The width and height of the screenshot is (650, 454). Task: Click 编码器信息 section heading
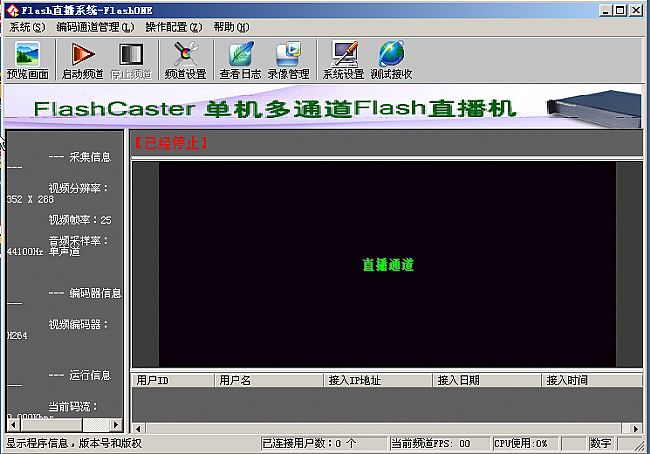(x=95, y=293)
